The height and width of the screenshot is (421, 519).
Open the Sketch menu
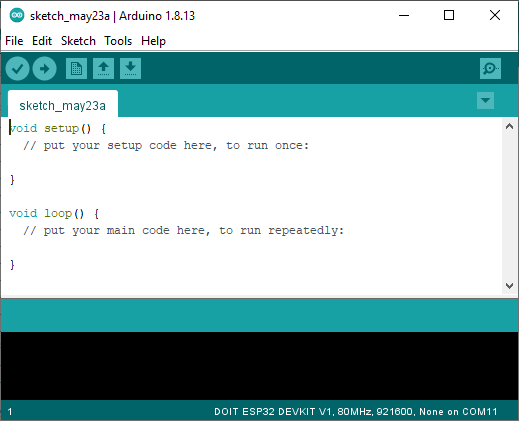point(78,41)
